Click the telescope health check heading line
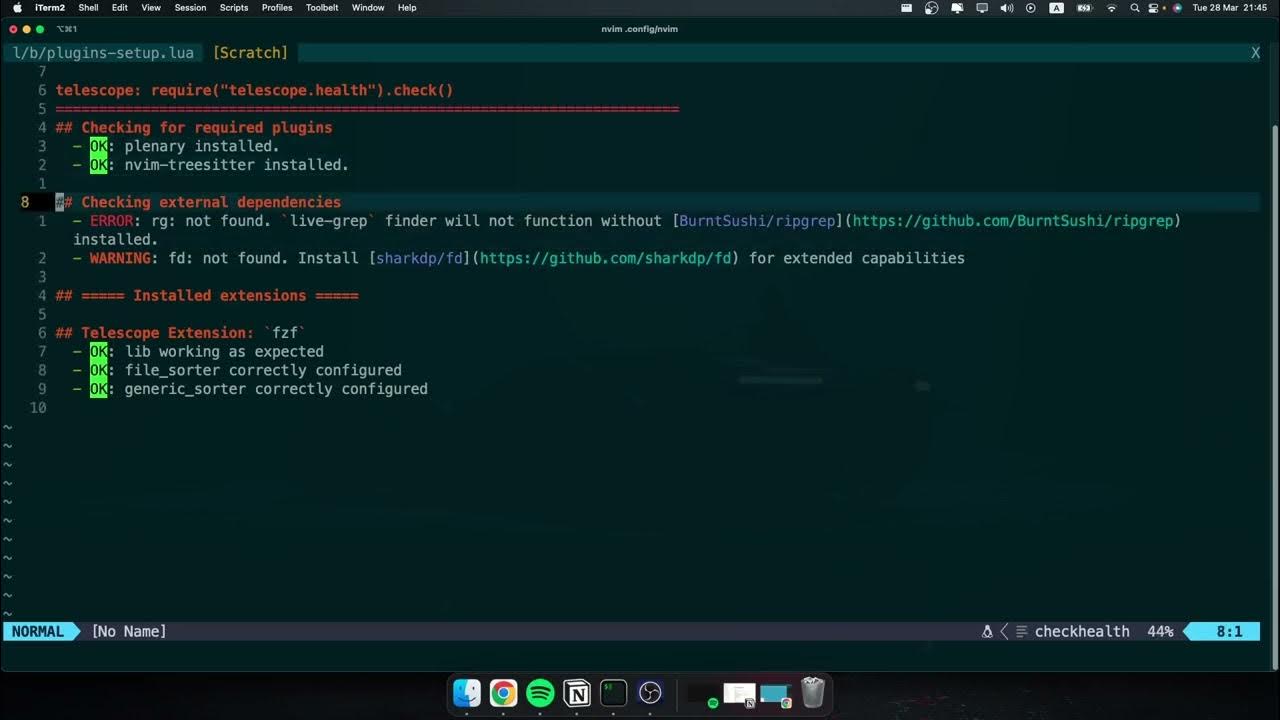The image size is (1280, 720). pos(254,90)
